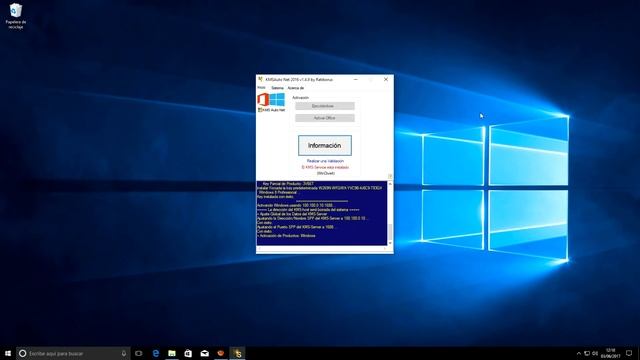Launch Microsoft Edge from the taskbar
Viewport: 640px width, 360px height.
[156, 353]
